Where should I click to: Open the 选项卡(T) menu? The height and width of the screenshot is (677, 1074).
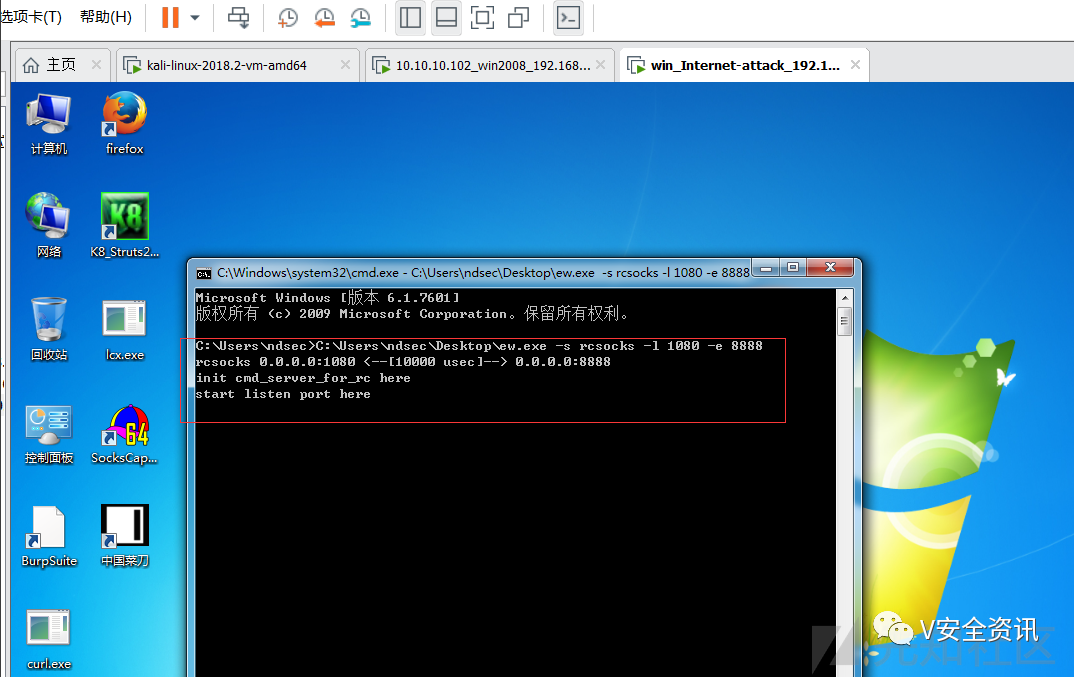tap(31, 17)
